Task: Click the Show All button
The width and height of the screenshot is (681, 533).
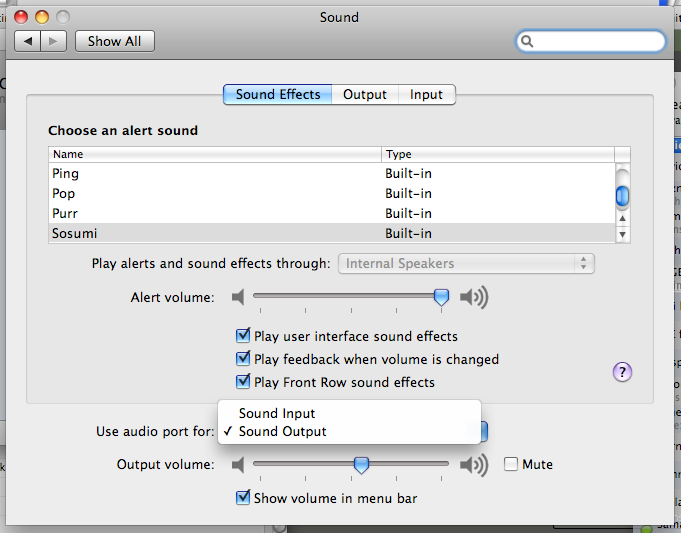Action: point(115,41)
